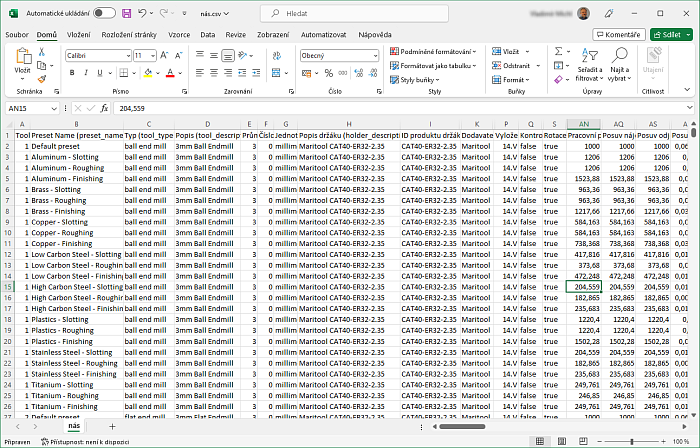The height and width of the screenshot is (448, 700).
Task: Click the Sdílet share button
Action: click(x=670, y=34)
